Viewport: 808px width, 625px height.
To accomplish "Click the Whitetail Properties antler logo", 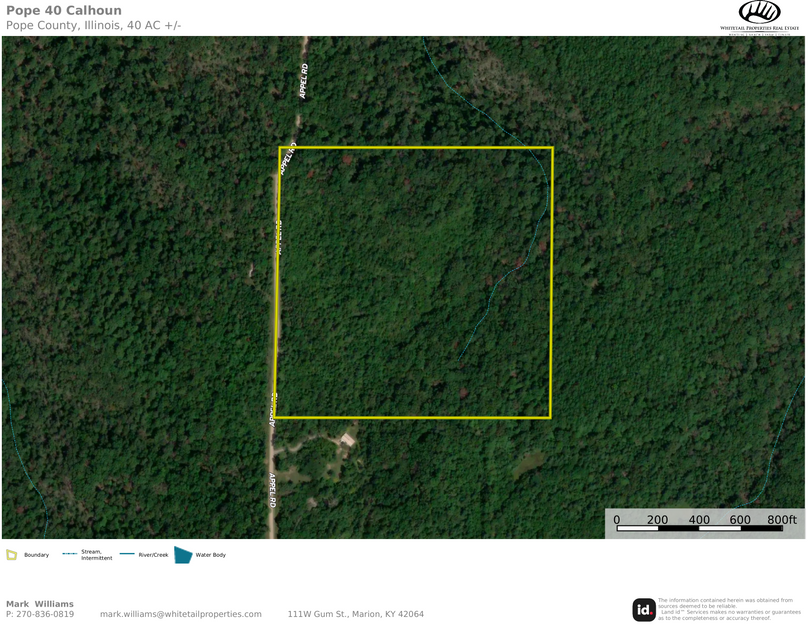I will tap(759, 12).
